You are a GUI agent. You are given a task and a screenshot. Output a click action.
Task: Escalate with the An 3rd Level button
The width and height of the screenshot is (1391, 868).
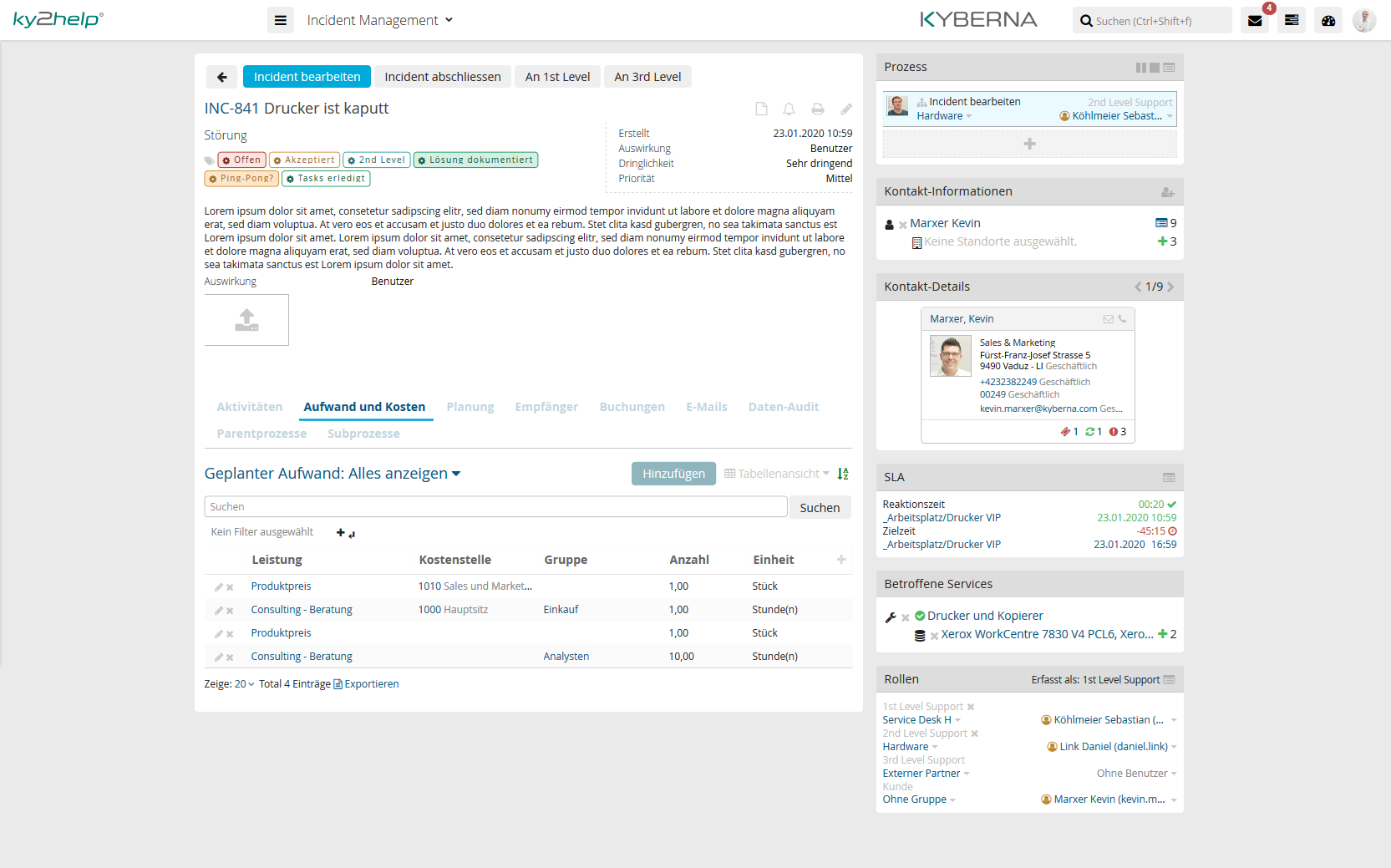tap(647, 76)
